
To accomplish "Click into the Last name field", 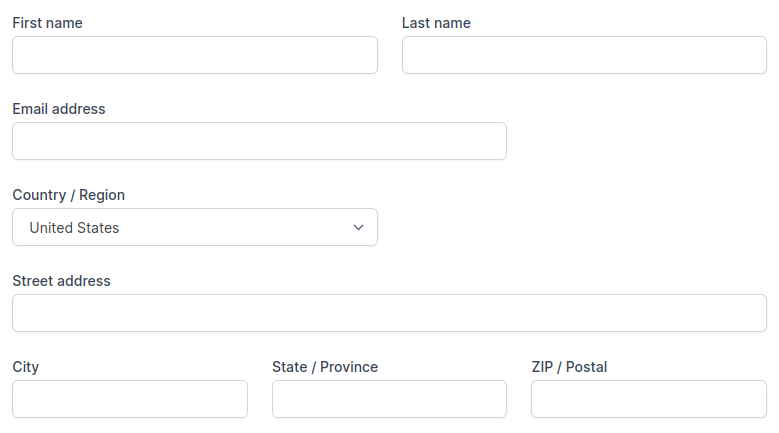I will pos(584,55).
